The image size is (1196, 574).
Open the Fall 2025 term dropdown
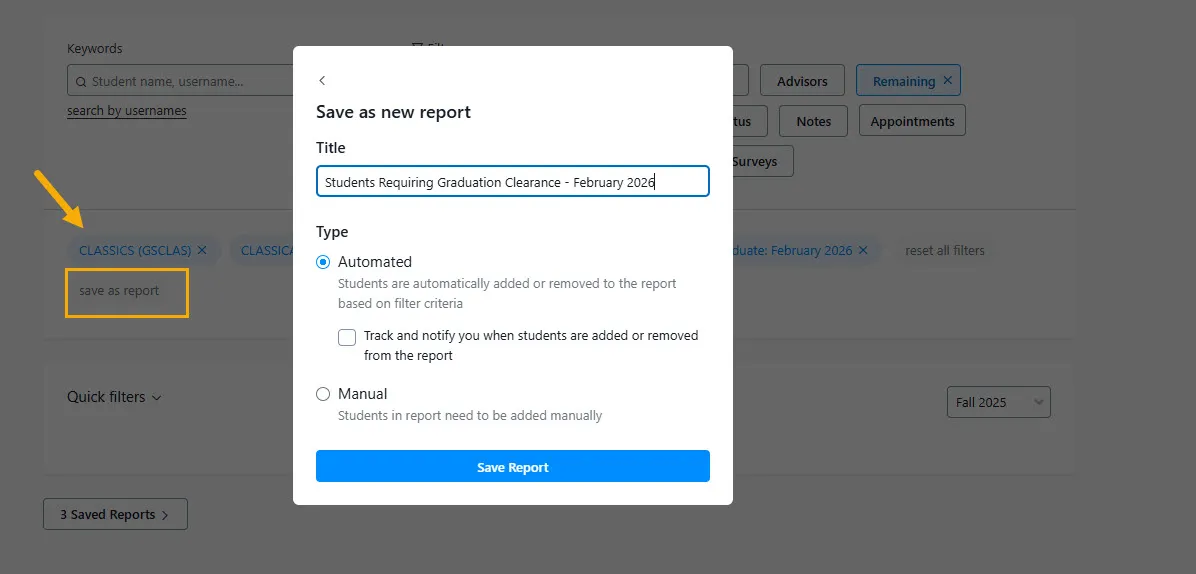[x=998, y=402]
